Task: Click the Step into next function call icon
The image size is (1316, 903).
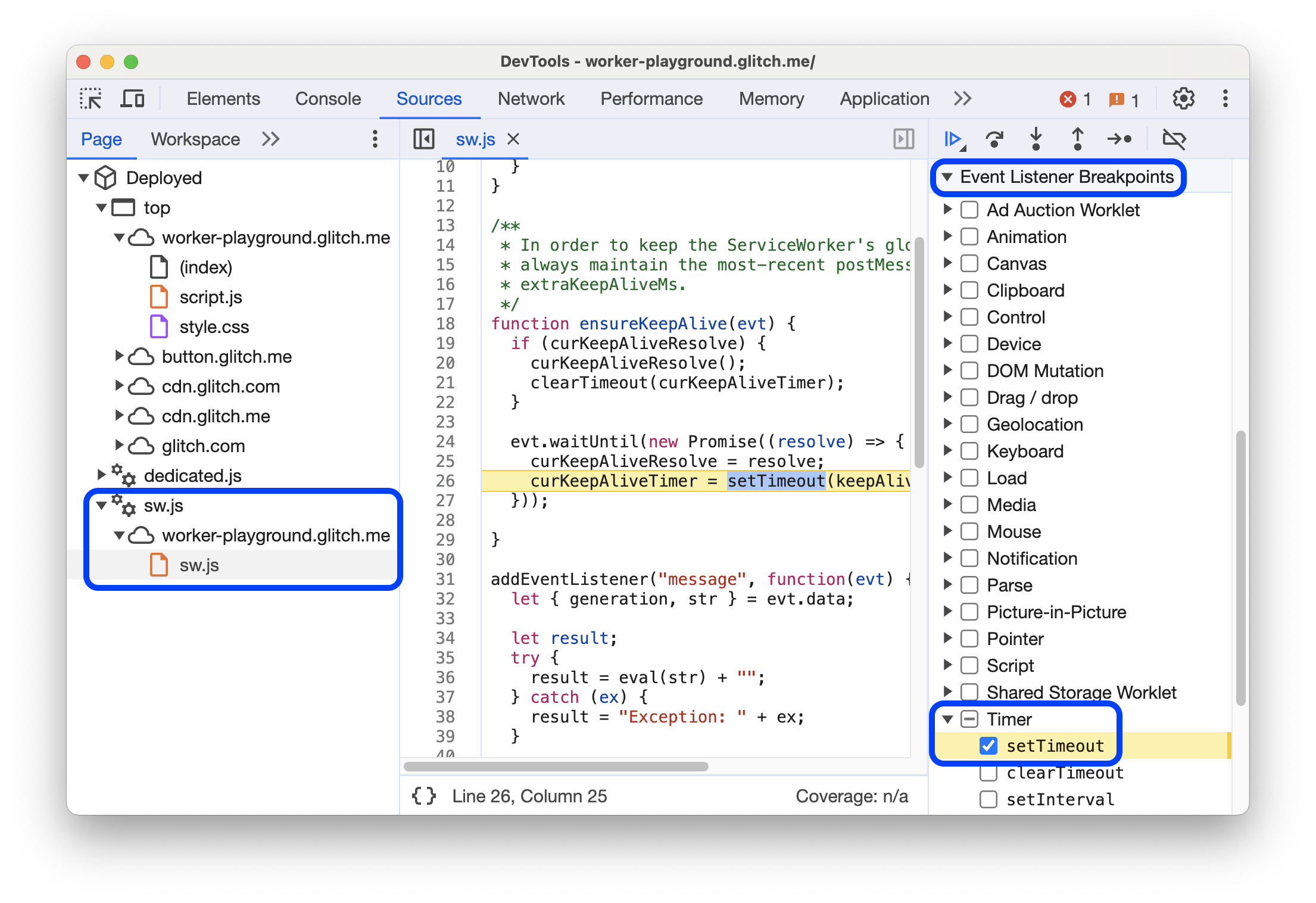Action: click(x=1034, y=140)
